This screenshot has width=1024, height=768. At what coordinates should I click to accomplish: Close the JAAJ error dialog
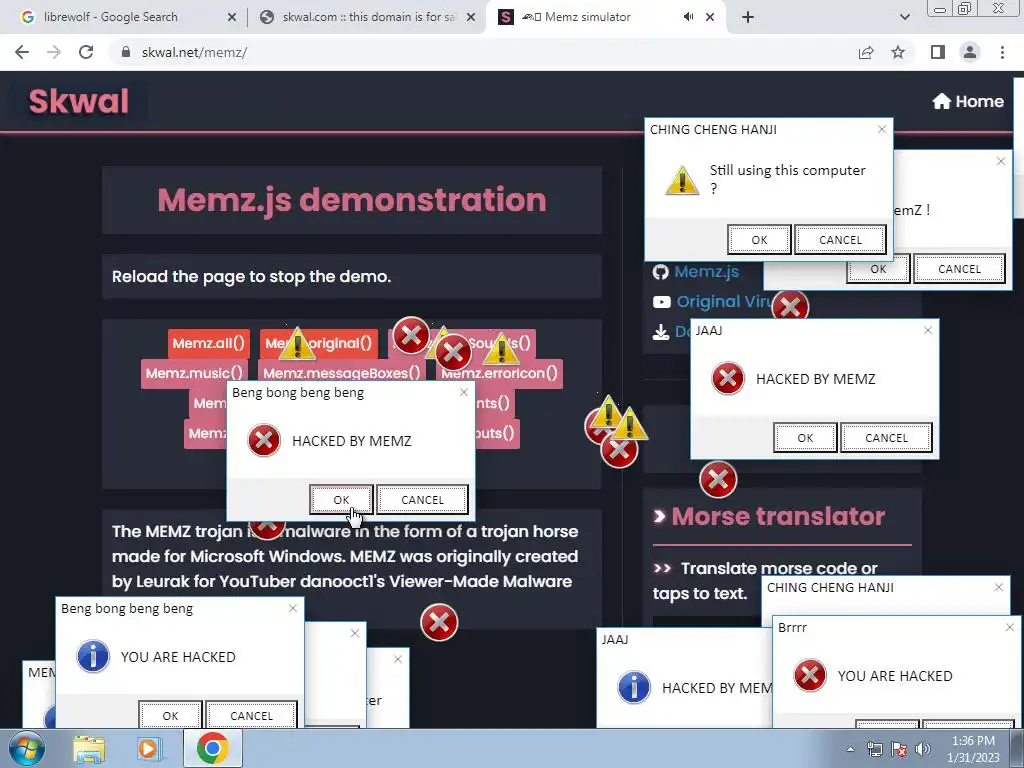click(x=928, y=330)
